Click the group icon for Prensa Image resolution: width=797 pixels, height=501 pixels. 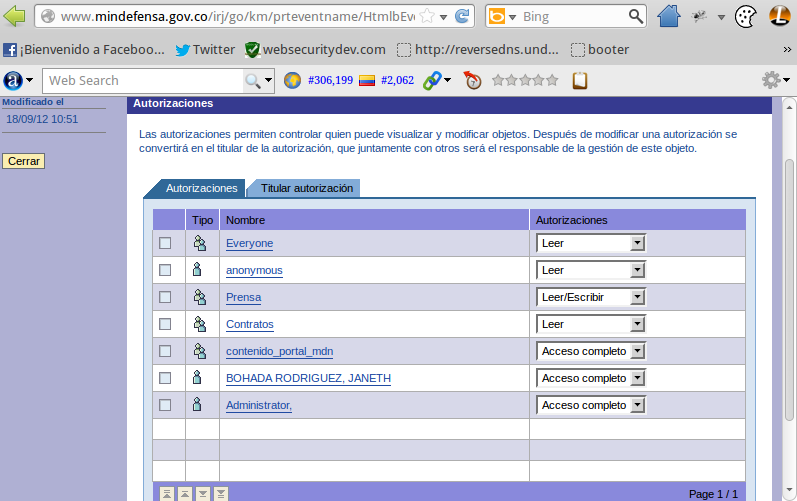200,297
